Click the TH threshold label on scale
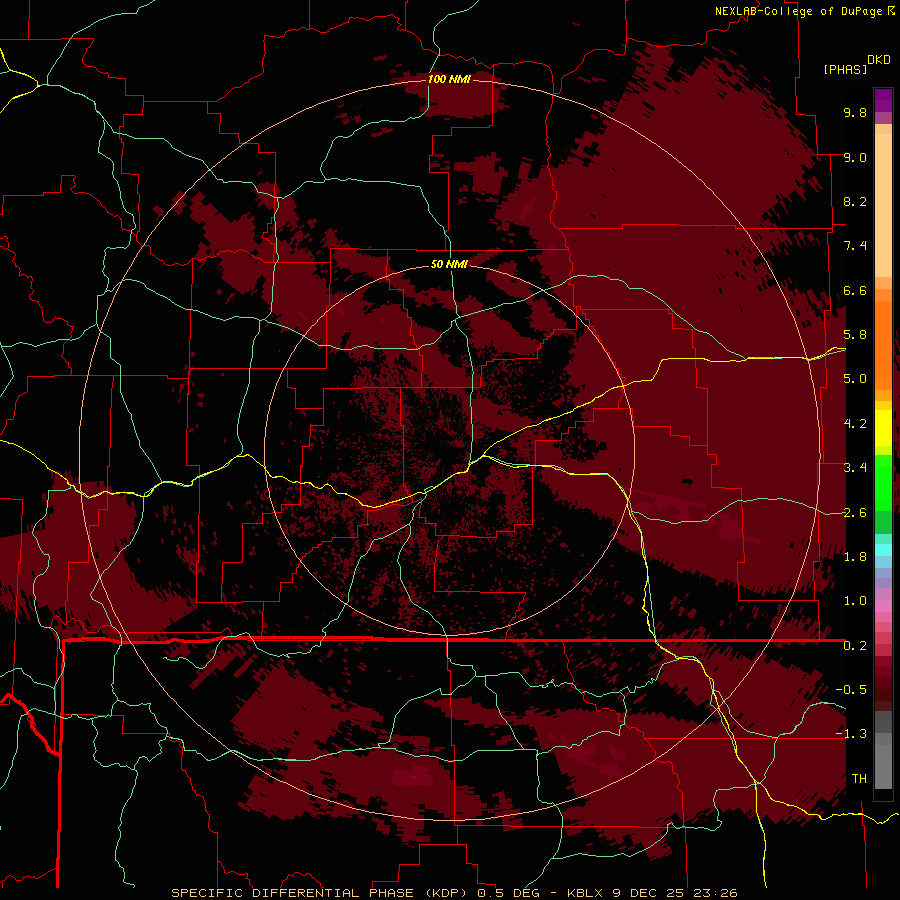This screenshot has width=900, height=900. point(859,779)
